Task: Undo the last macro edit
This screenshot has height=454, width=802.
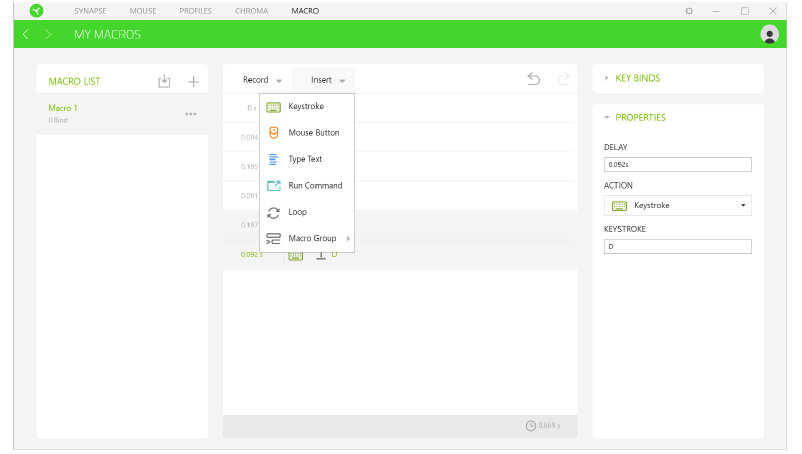Action: [533, 79]
